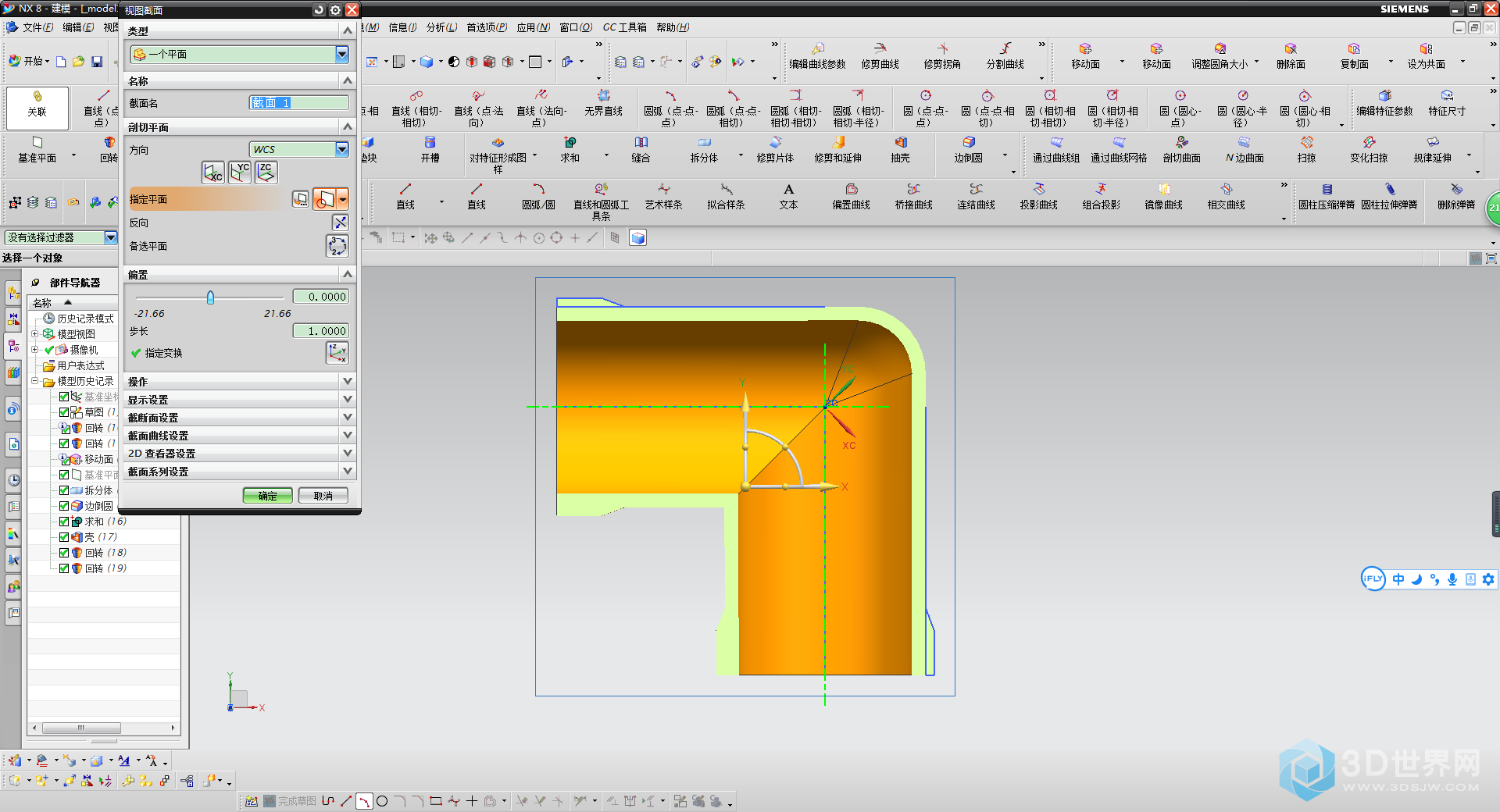Toggle checkbox for 基准坐标 feature
The height and width of the screenshot is (812, 1500).
pyautogui.click(x=64, y=397)
